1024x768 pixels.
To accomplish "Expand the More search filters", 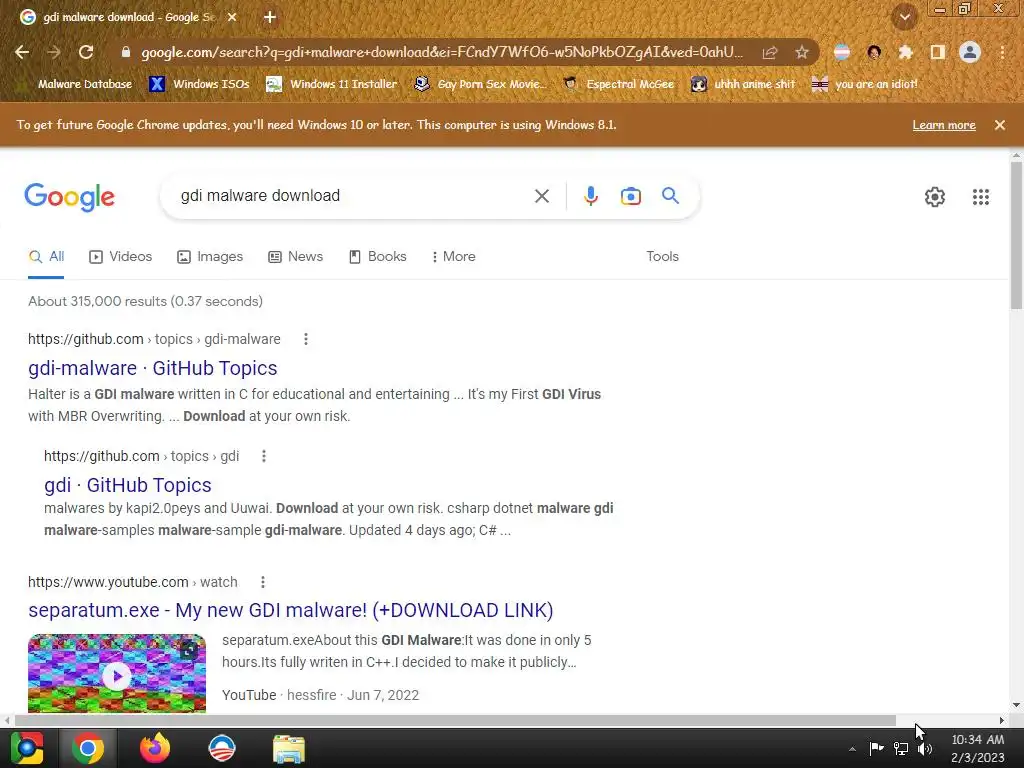I will point(453,257).
